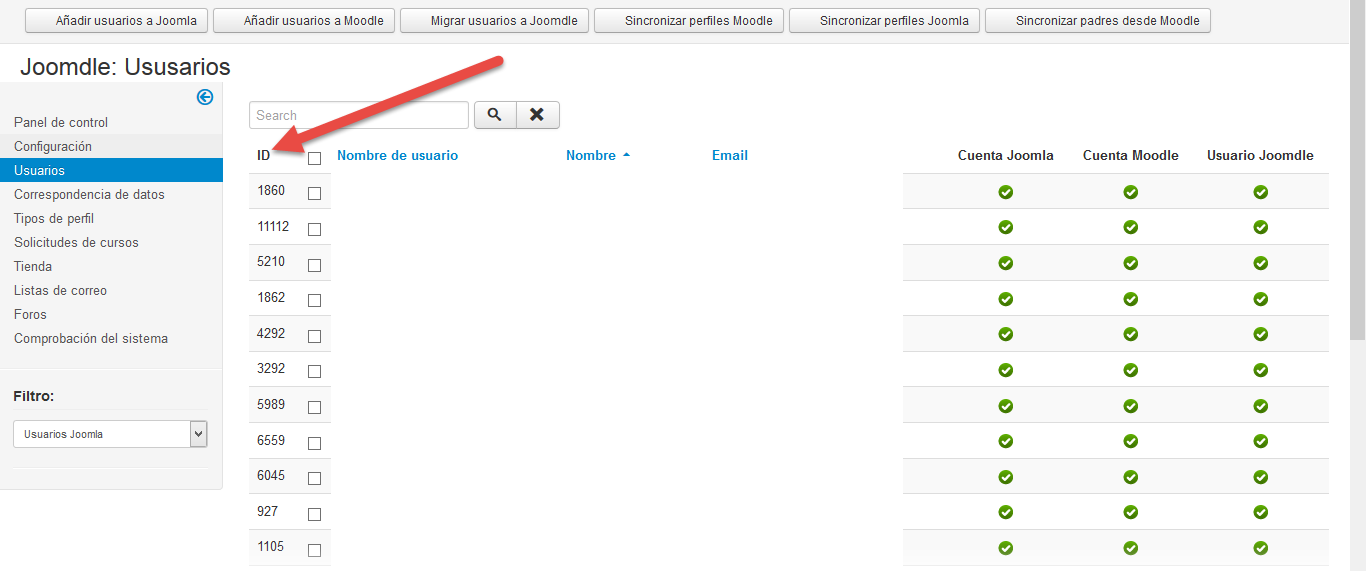Sort table by Nombre de usuario
The image size is (1366, 571).
click(x=397, y=156)
